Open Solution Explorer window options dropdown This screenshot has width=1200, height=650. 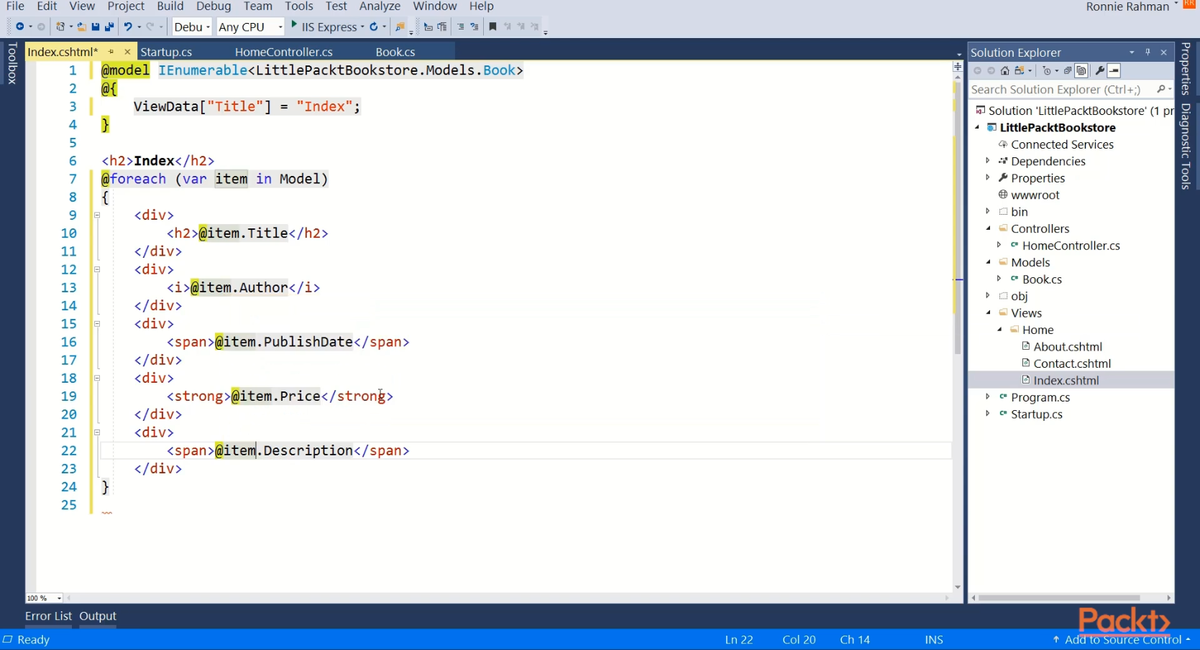tap(1132, 52)
